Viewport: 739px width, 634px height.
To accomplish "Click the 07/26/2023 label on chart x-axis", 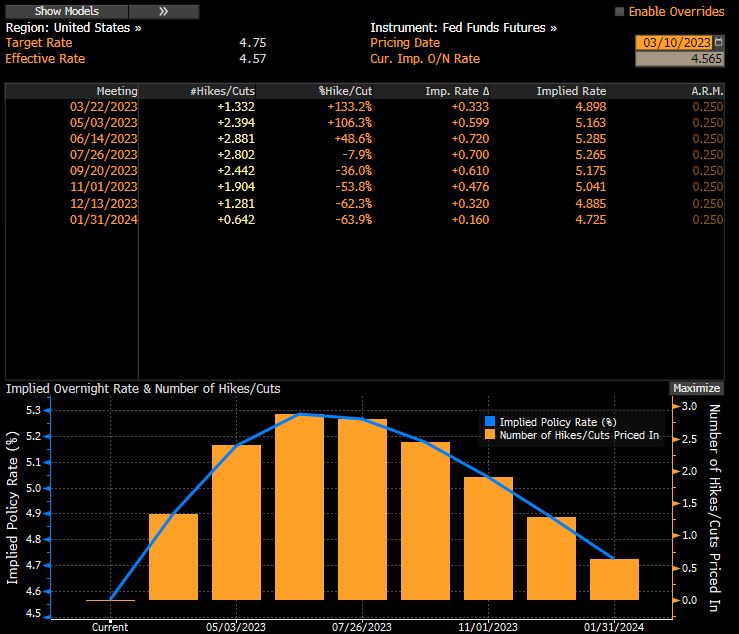I will (x=361, y=627).
